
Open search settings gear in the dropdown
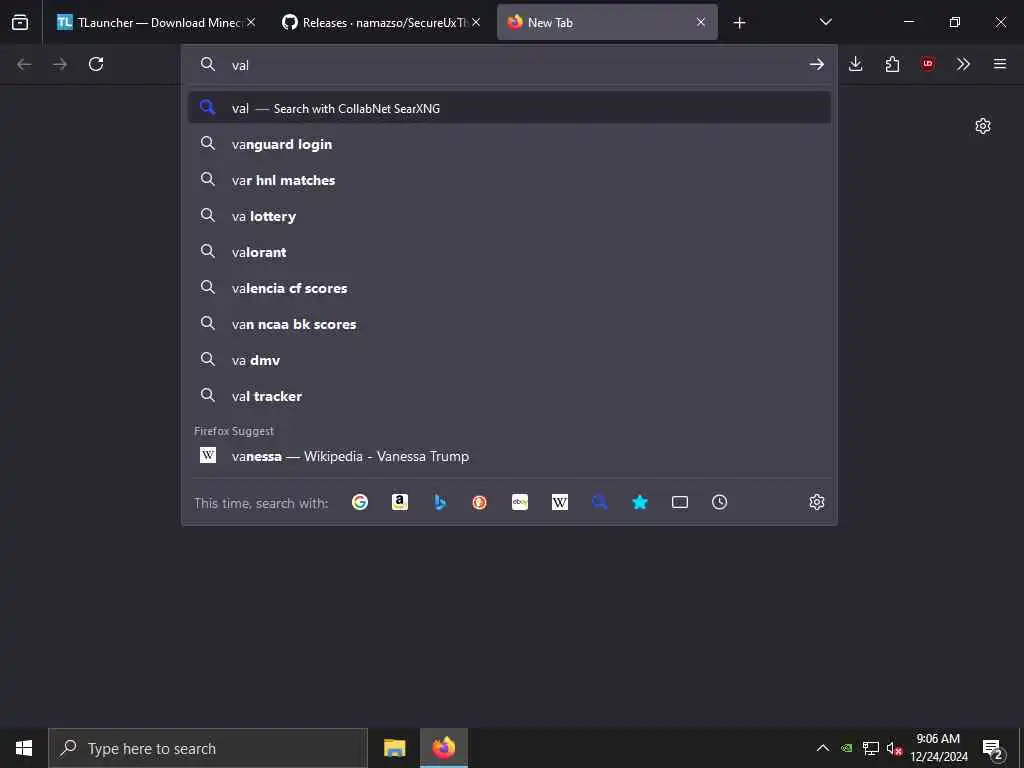pos(817,502)
